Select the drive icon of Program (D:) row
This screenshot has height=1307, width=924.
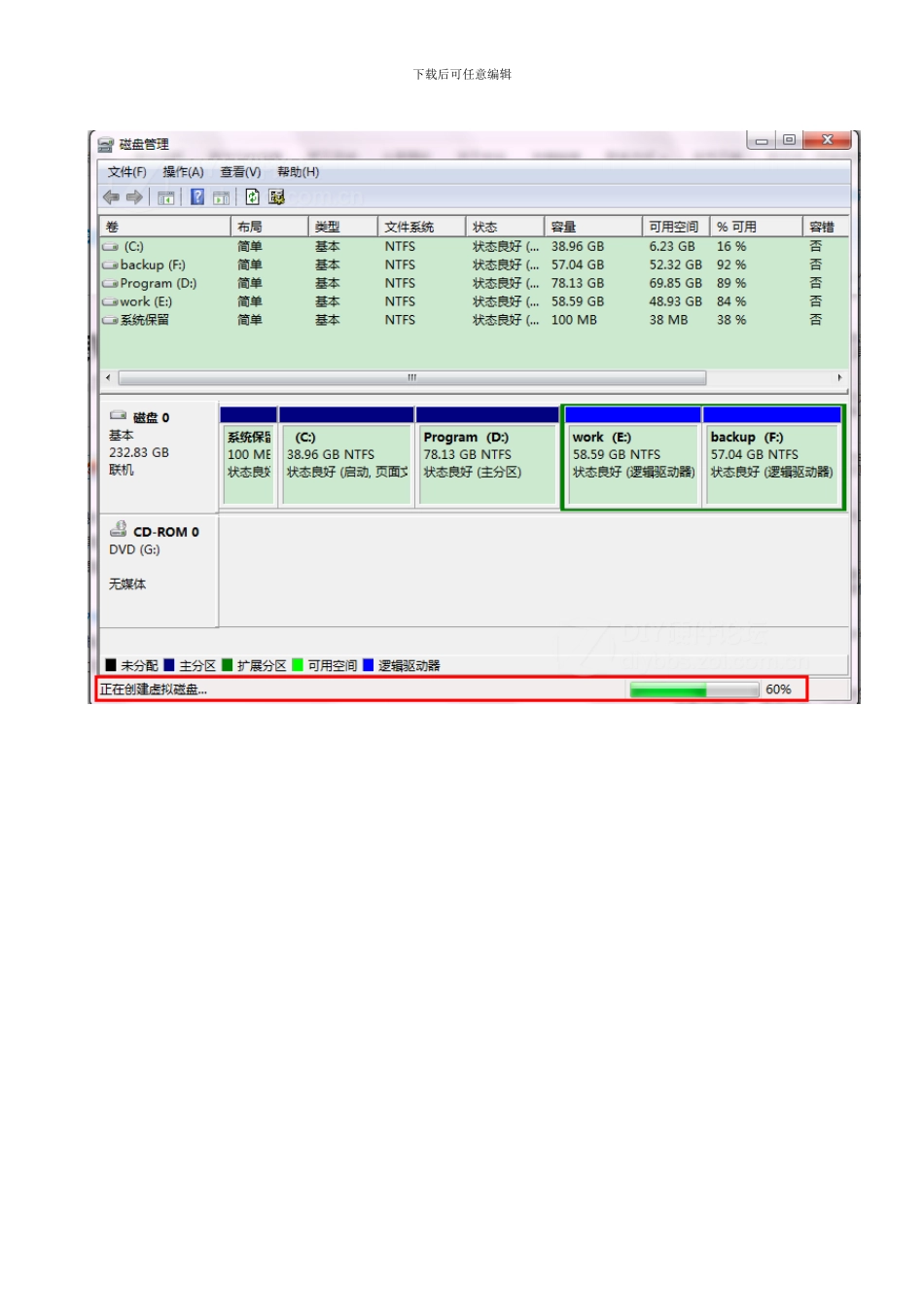click(x=110, y=284)
